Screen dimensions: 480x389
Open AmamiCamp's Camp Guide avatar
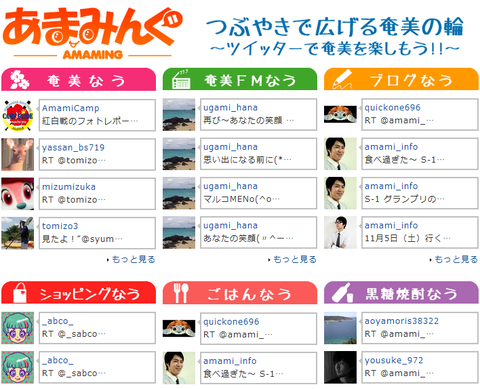[18, 115]
